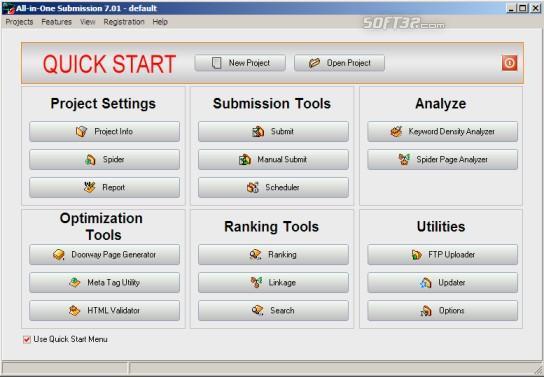Click the Meta Tag Utility label
544x377 pixels.
(x=113, y=283)
